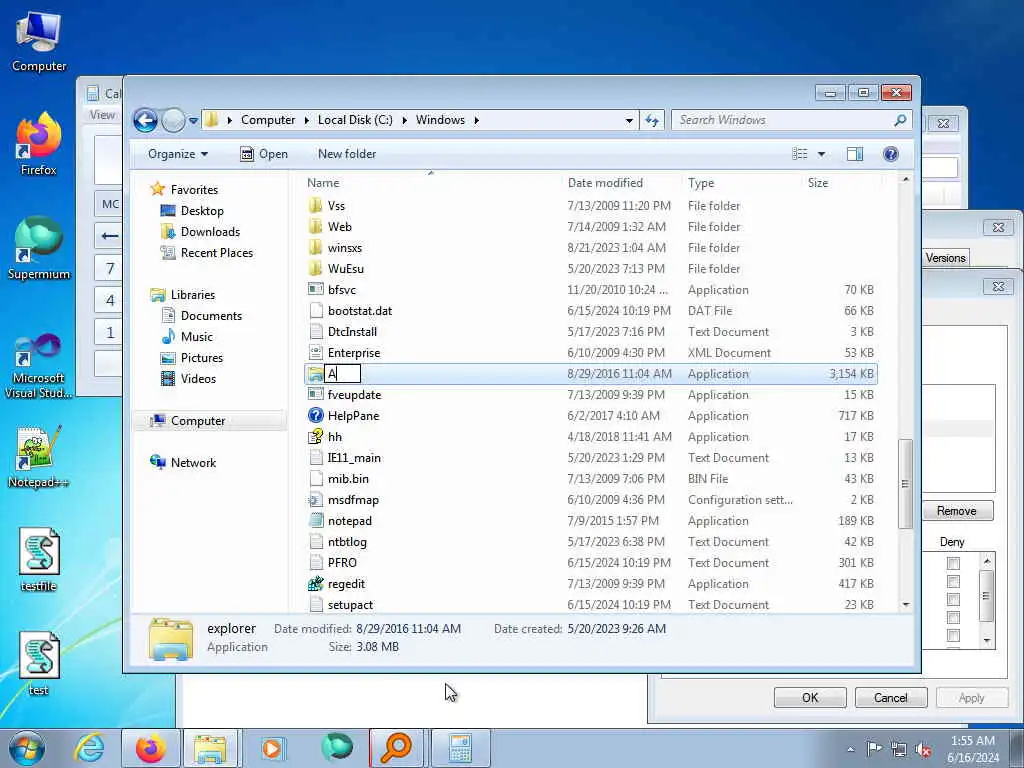This screenshot has width=1024, height=768.
Task: Sort by Size column header
Action: 818,184
